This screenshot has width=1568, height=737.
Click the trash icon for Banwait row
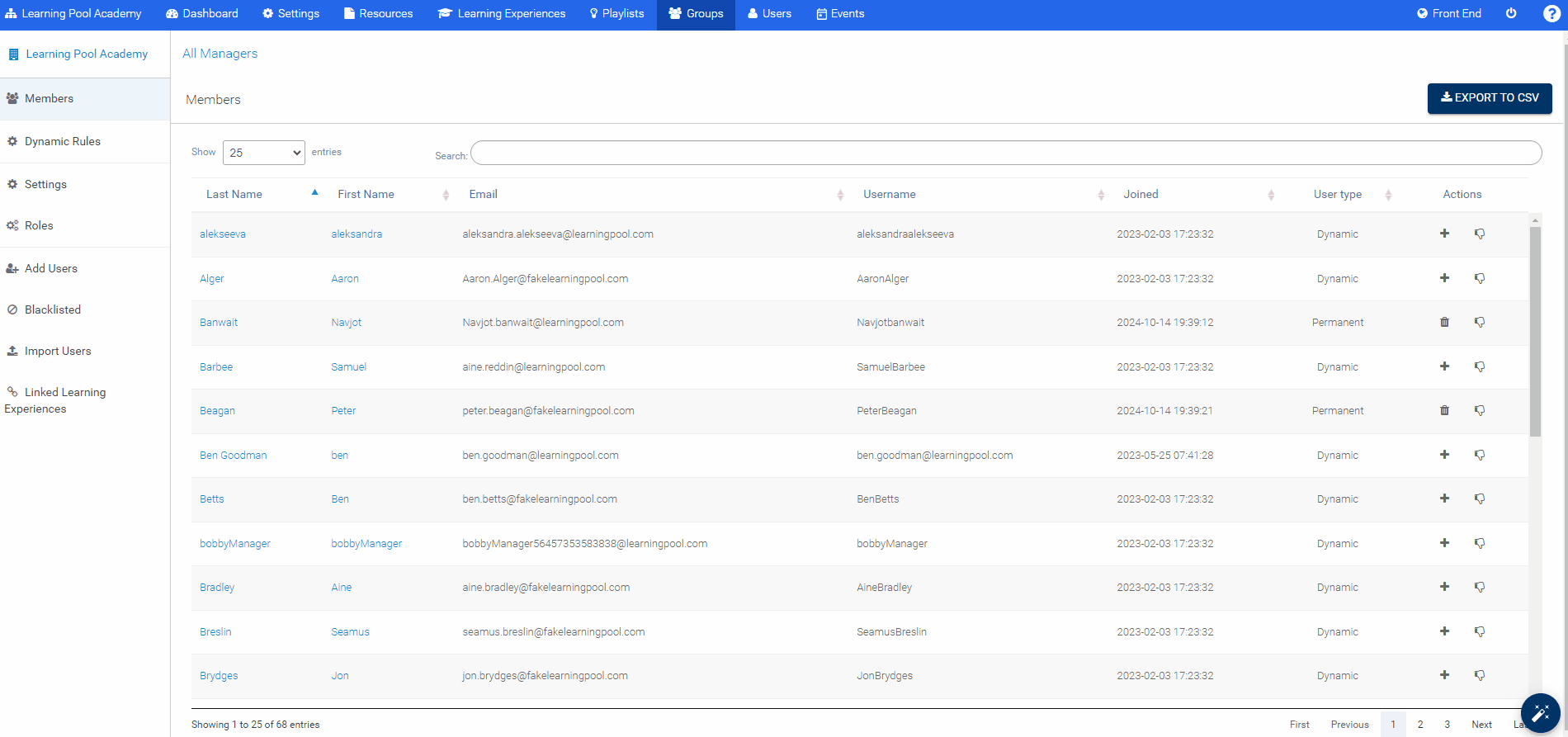click(x=1444, y=323)
